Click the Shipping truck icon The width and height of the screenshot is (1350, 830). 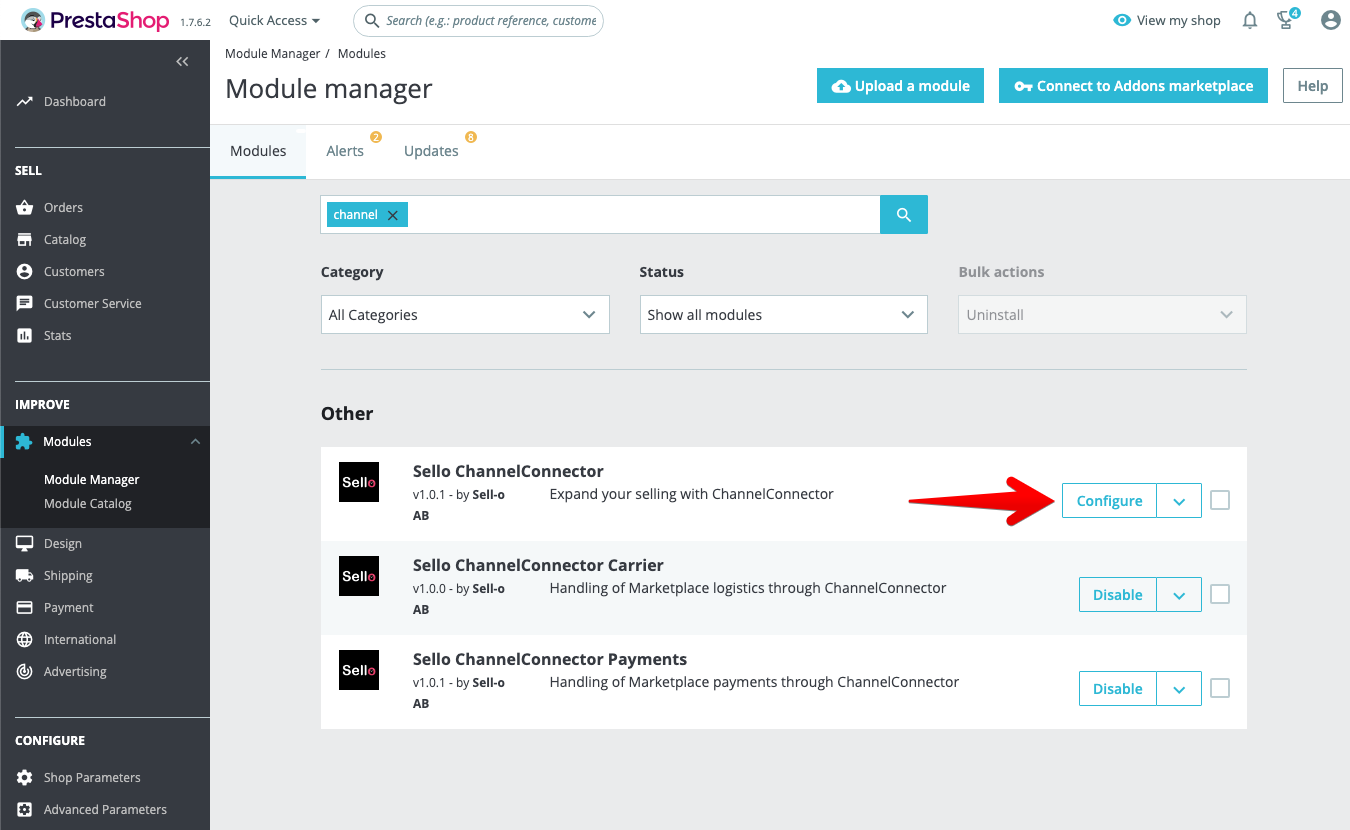[24, 575]
